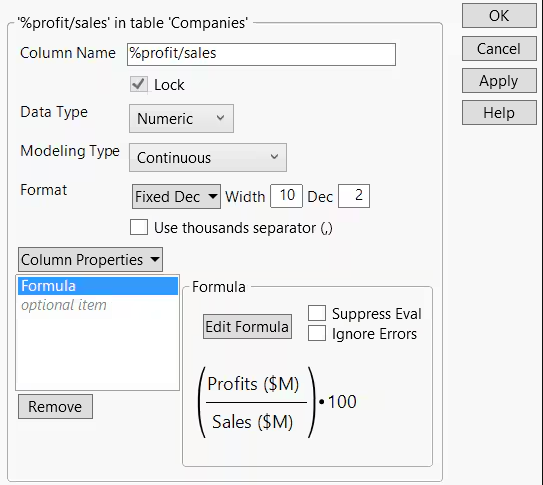This screenshot has height=485, width=543.
Task: Select Formula in the properties list
Action: pyautogui.click(x=98, y=286)
